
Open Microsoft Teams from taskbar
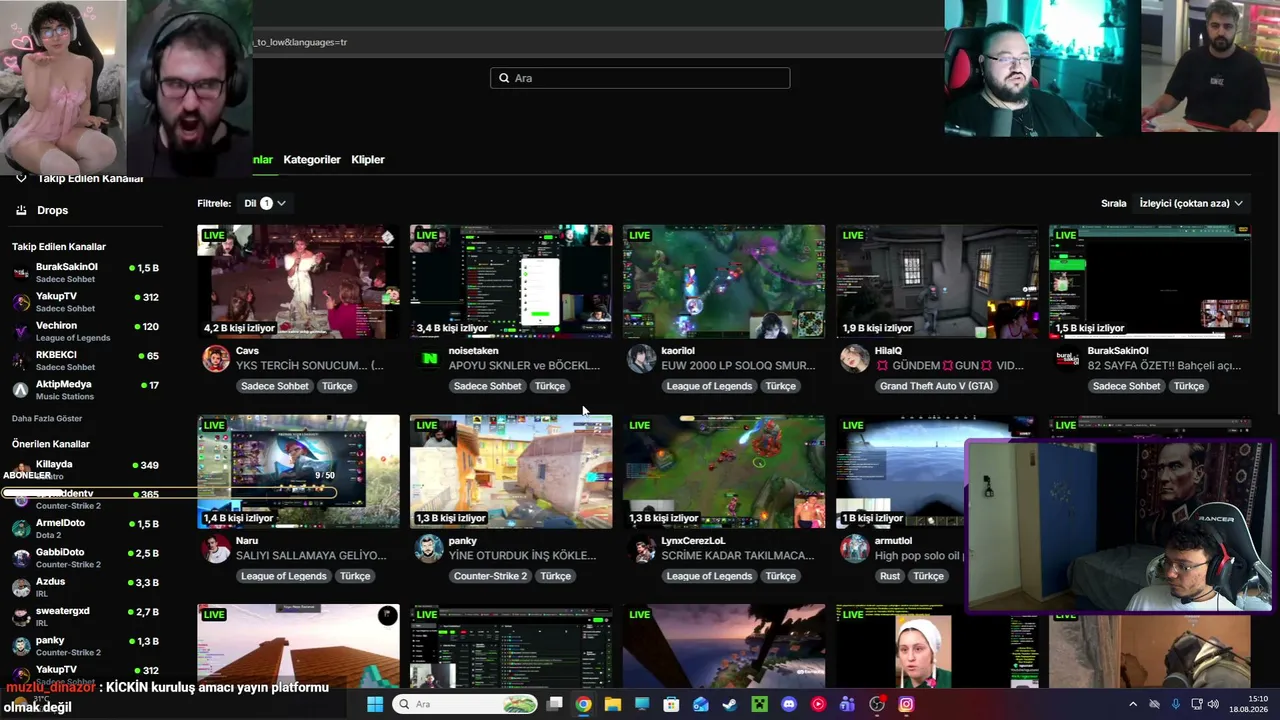click(847, 704)
